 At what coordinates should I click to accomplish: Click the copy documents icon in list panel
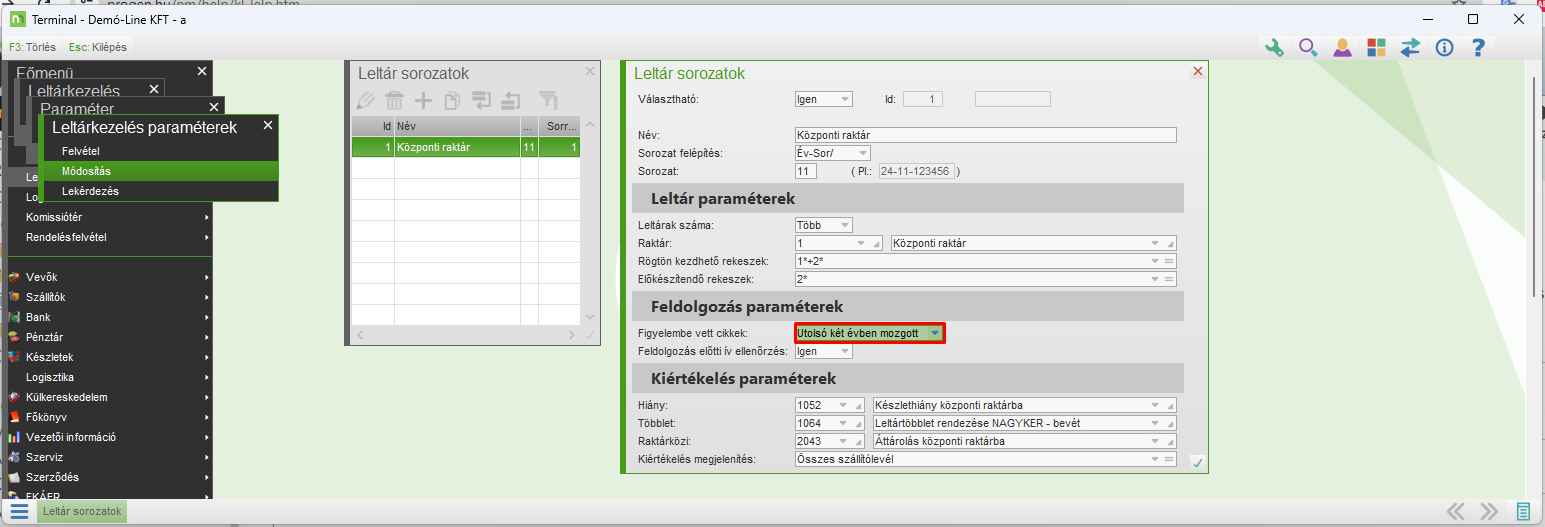click(x=452, y=99)
